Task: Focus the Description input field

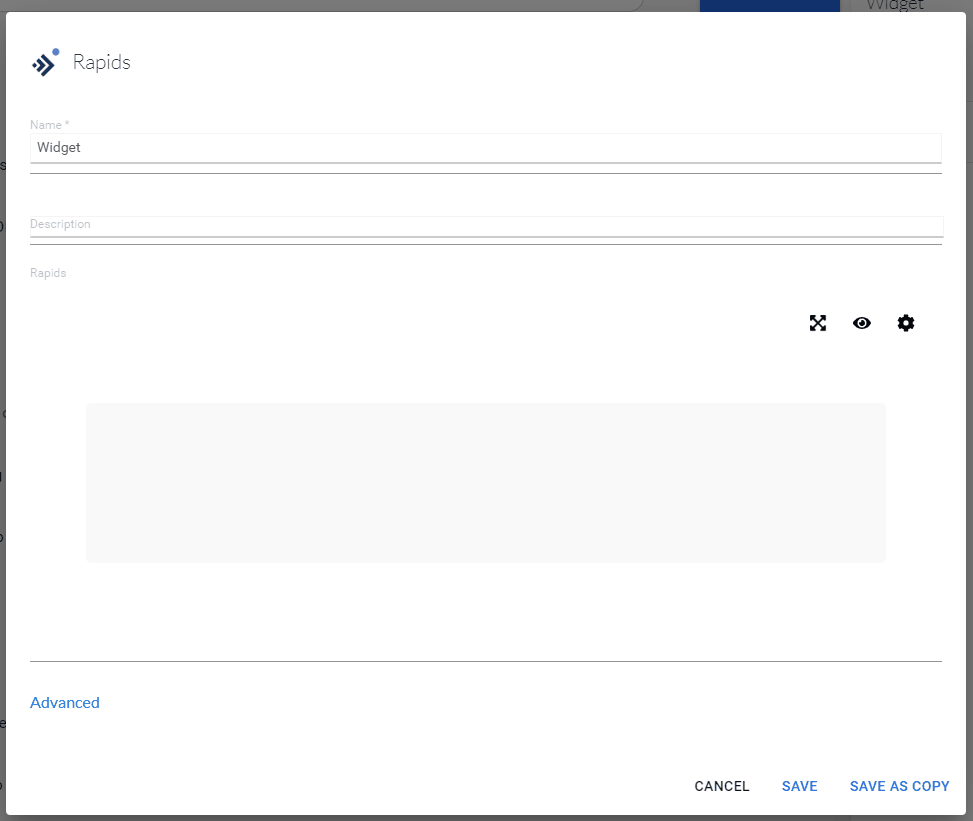Action: pos(485,227)
